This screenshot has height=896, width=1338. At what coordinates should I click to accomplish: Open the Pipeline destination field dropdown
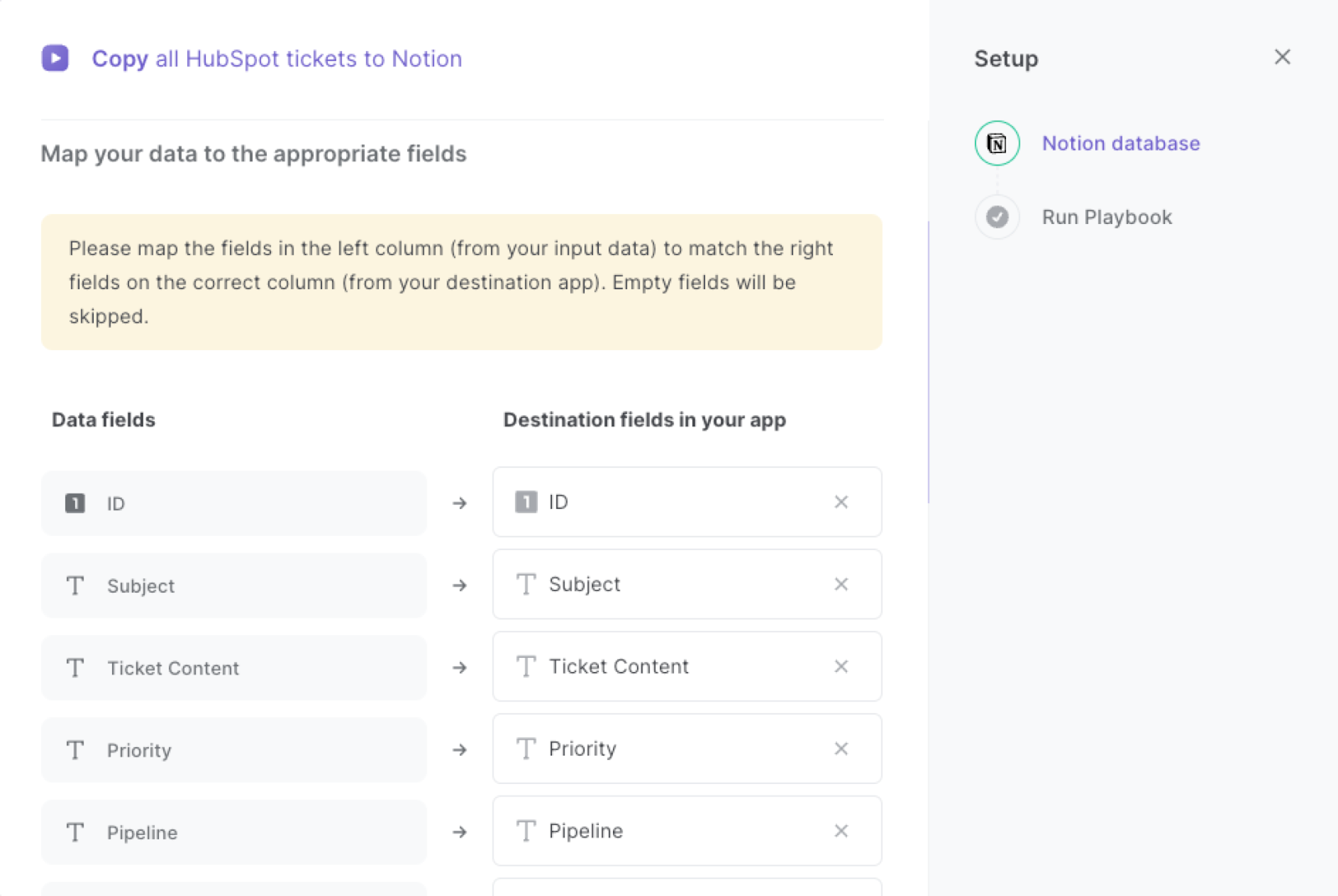tap(687, 831)
